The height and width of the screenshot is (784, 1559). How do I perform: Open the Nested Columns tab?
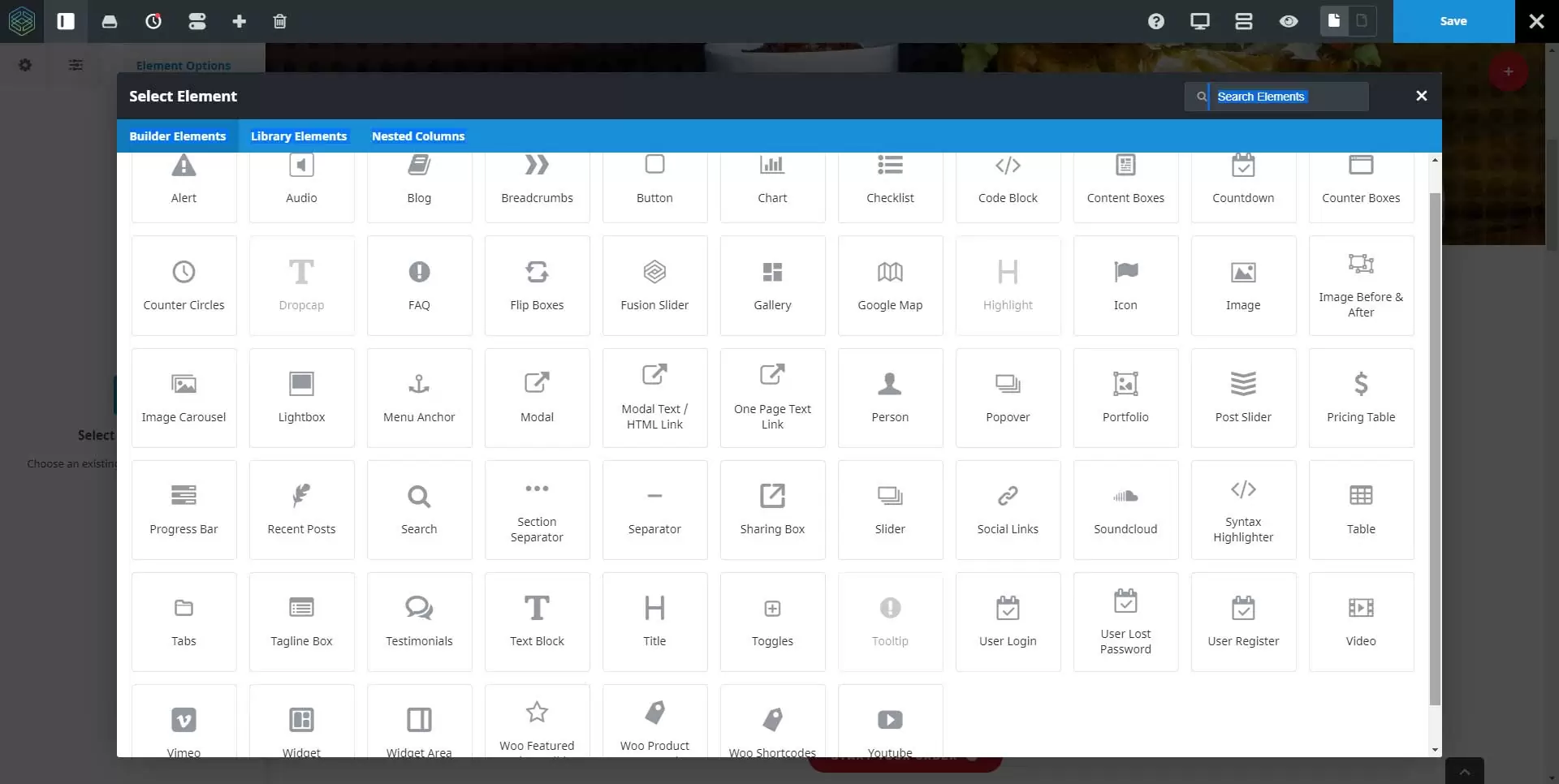pos(417,136)
